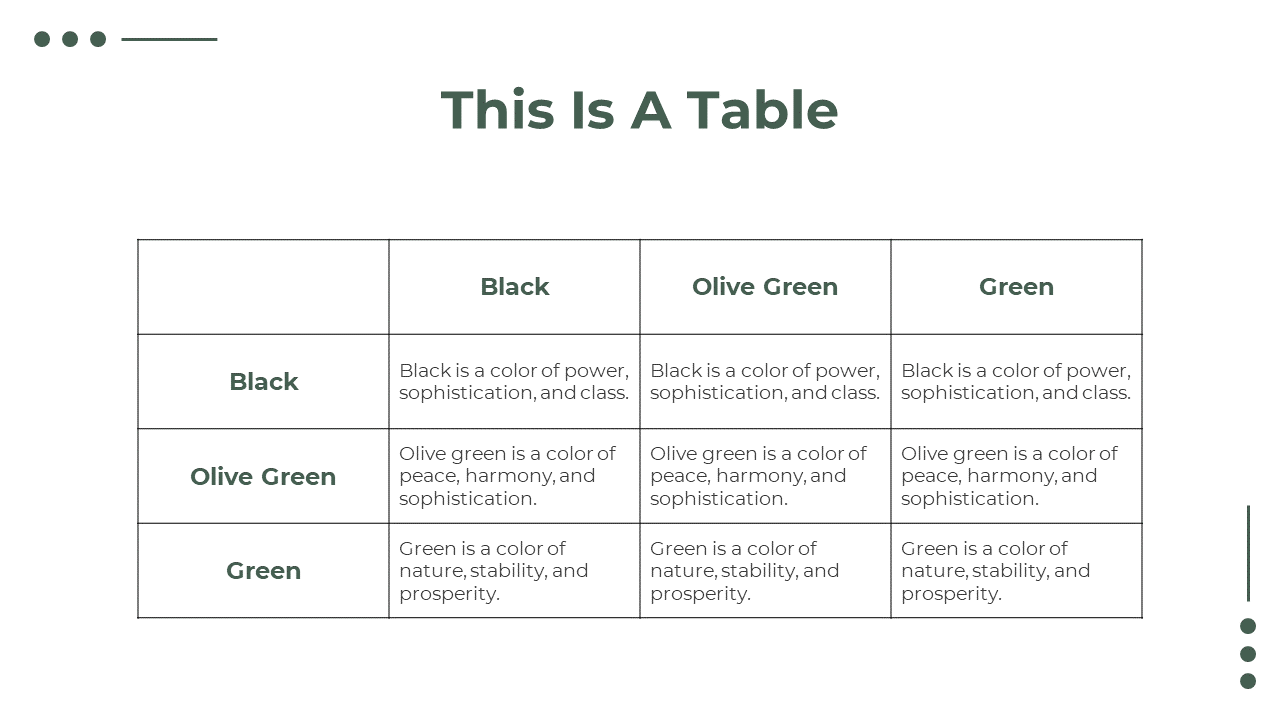Click third dot in top-left decoration
Screen dimensions: 1280x720
(x=98, y=39)
